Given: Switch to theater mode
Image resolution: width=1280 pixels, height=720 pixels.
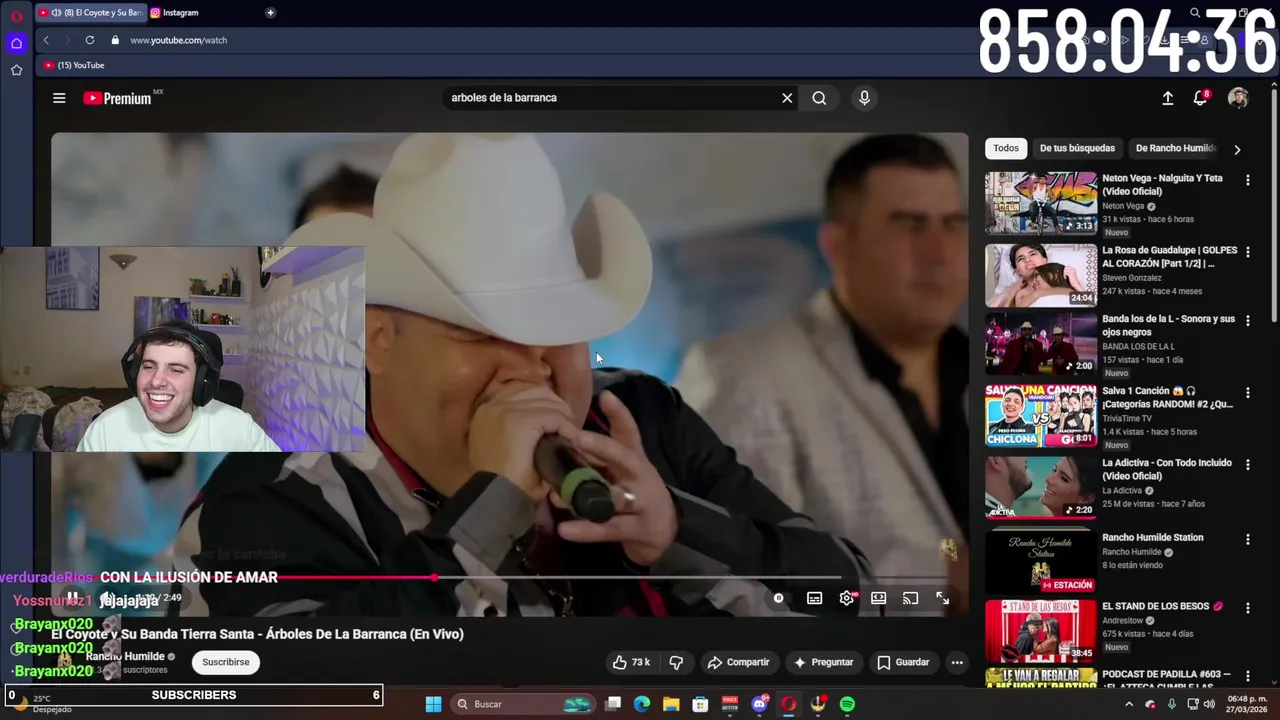Looking at the screenshot, I should pos(878,598).
